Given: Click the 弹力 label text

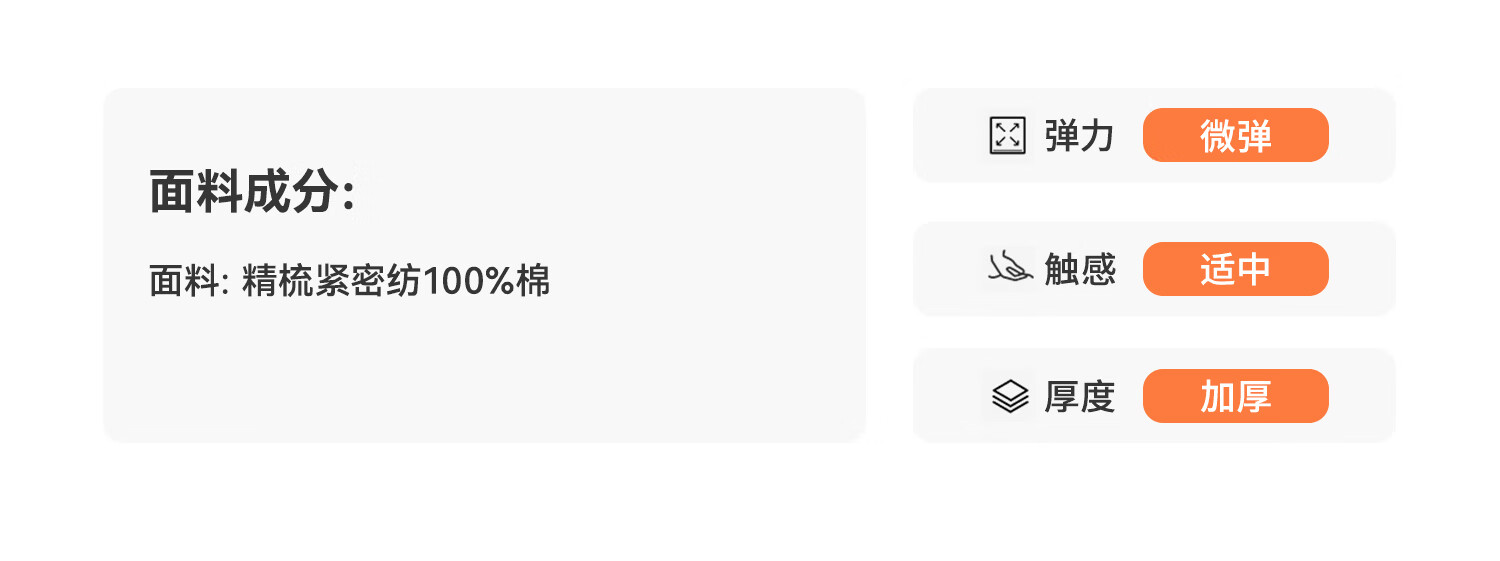Looking at the screenshot, I should (1079, 136).
